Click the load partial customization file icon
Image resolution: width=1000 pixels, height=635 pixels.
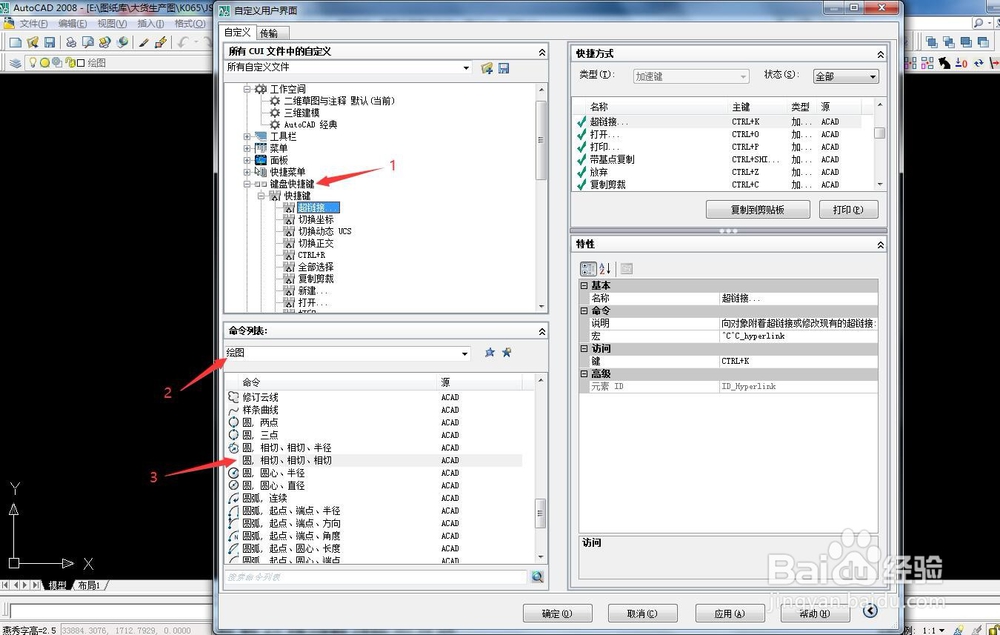tap(487, 68)
